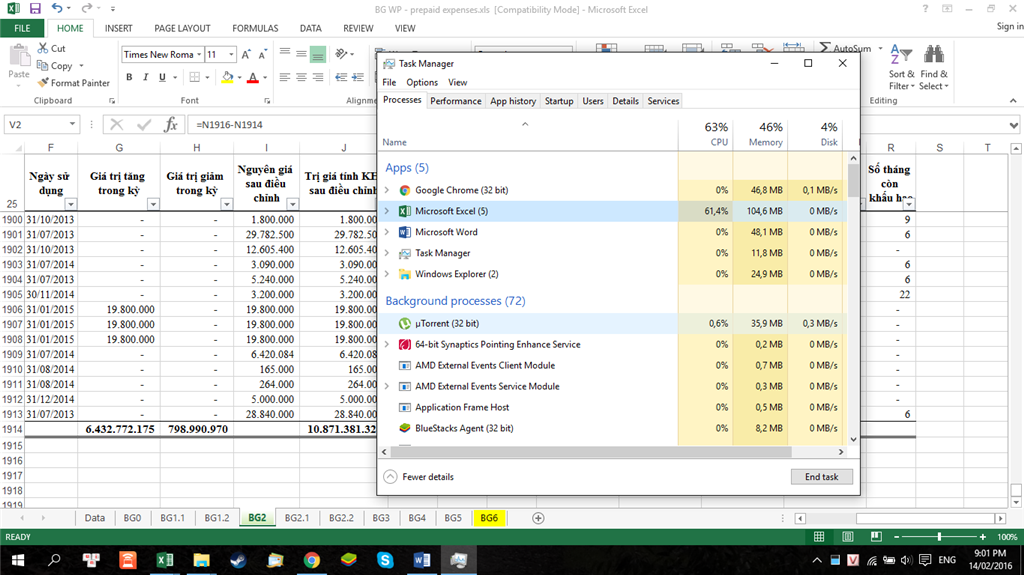Viewport: 1024px width, 575px height.
Task: Click the End task button
Action: [822, 477]
